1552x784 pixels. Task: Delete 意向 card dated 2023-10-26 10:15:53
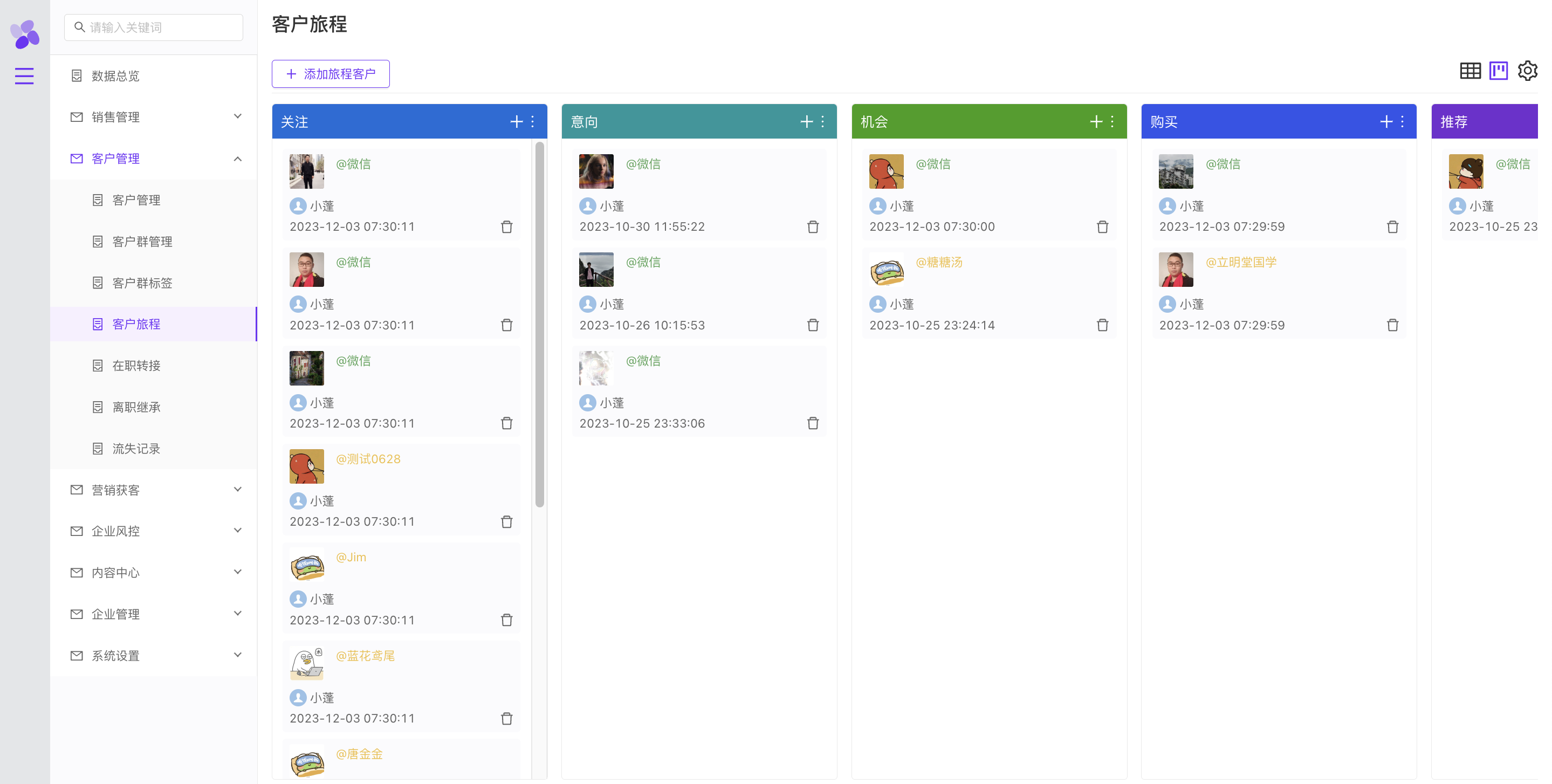[813, 326]
